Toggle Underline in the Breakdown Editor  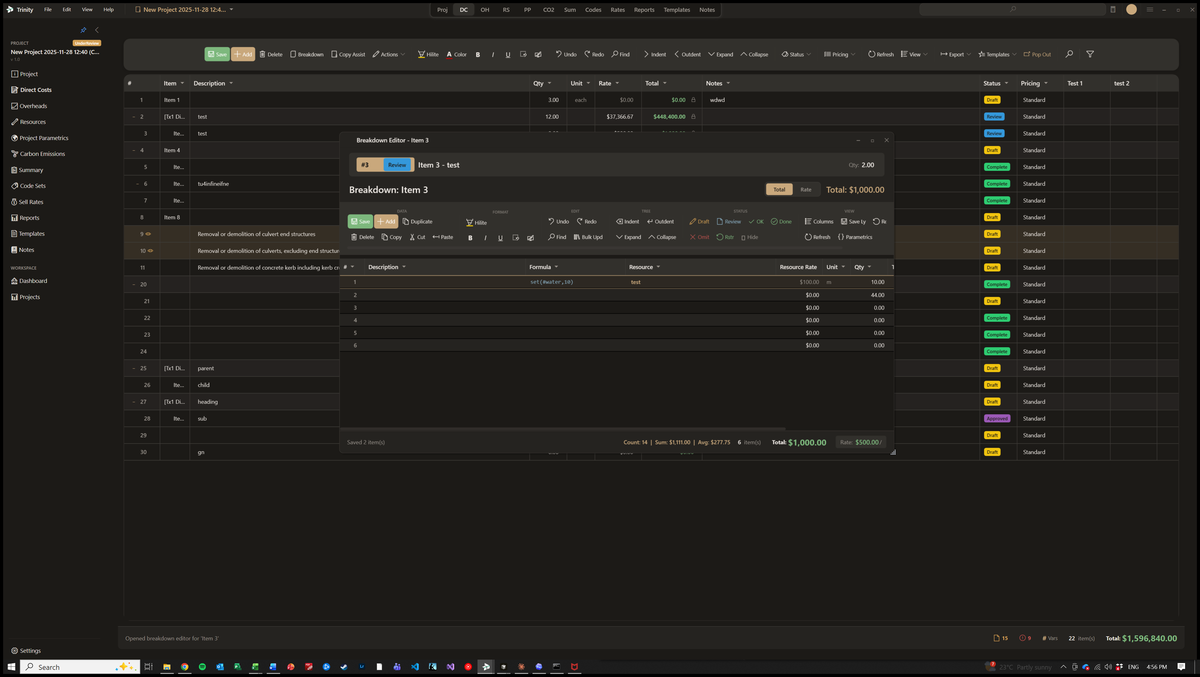tap(500, 237)
